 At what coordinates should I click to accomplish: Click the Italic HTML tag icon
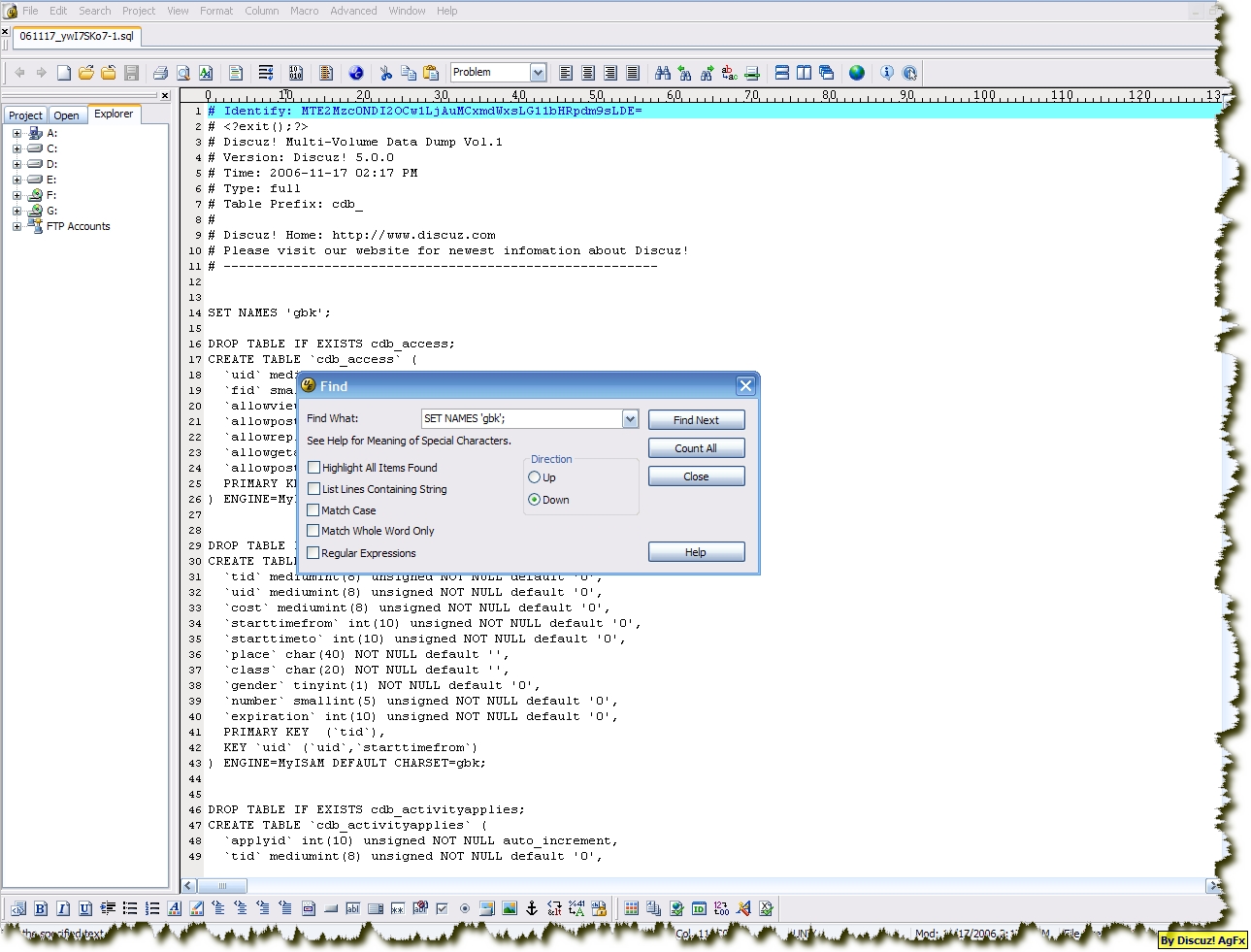[x=63, y=908]
